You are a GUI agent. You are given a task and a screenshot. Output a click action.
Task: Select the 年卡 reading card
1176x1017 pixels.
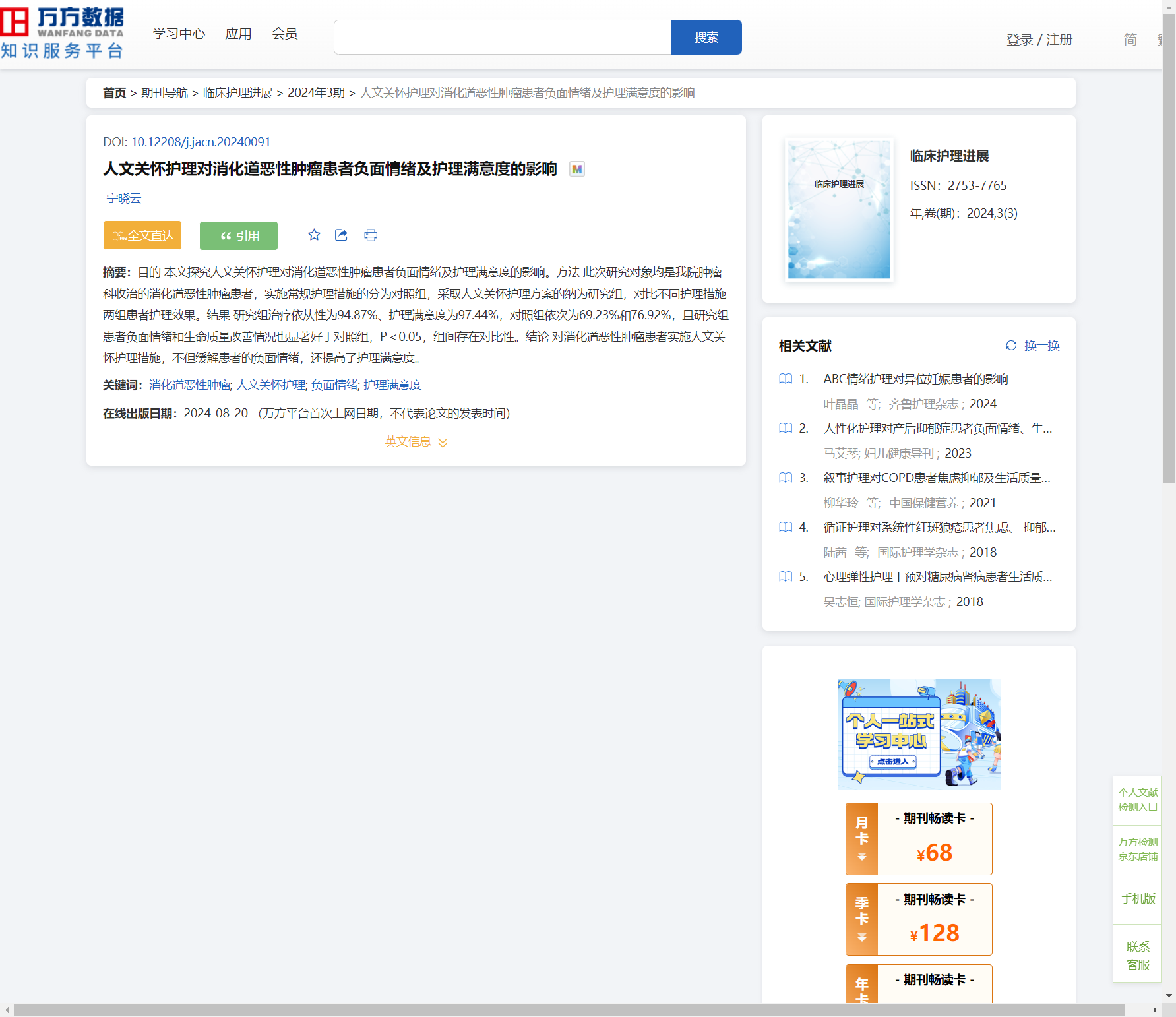coord(919,984)
